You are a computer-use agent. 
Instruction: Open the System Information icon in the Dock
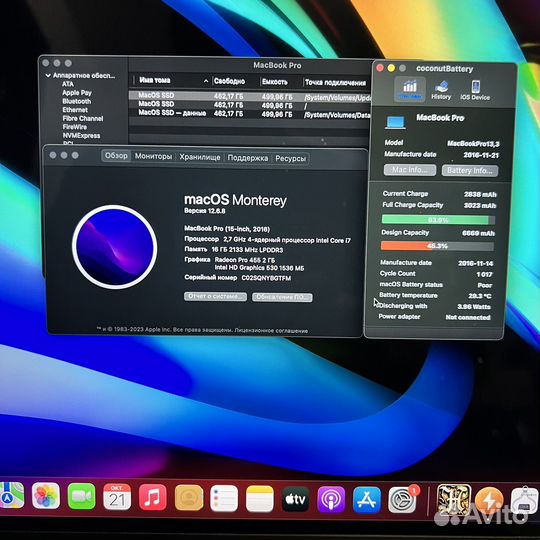524,500
